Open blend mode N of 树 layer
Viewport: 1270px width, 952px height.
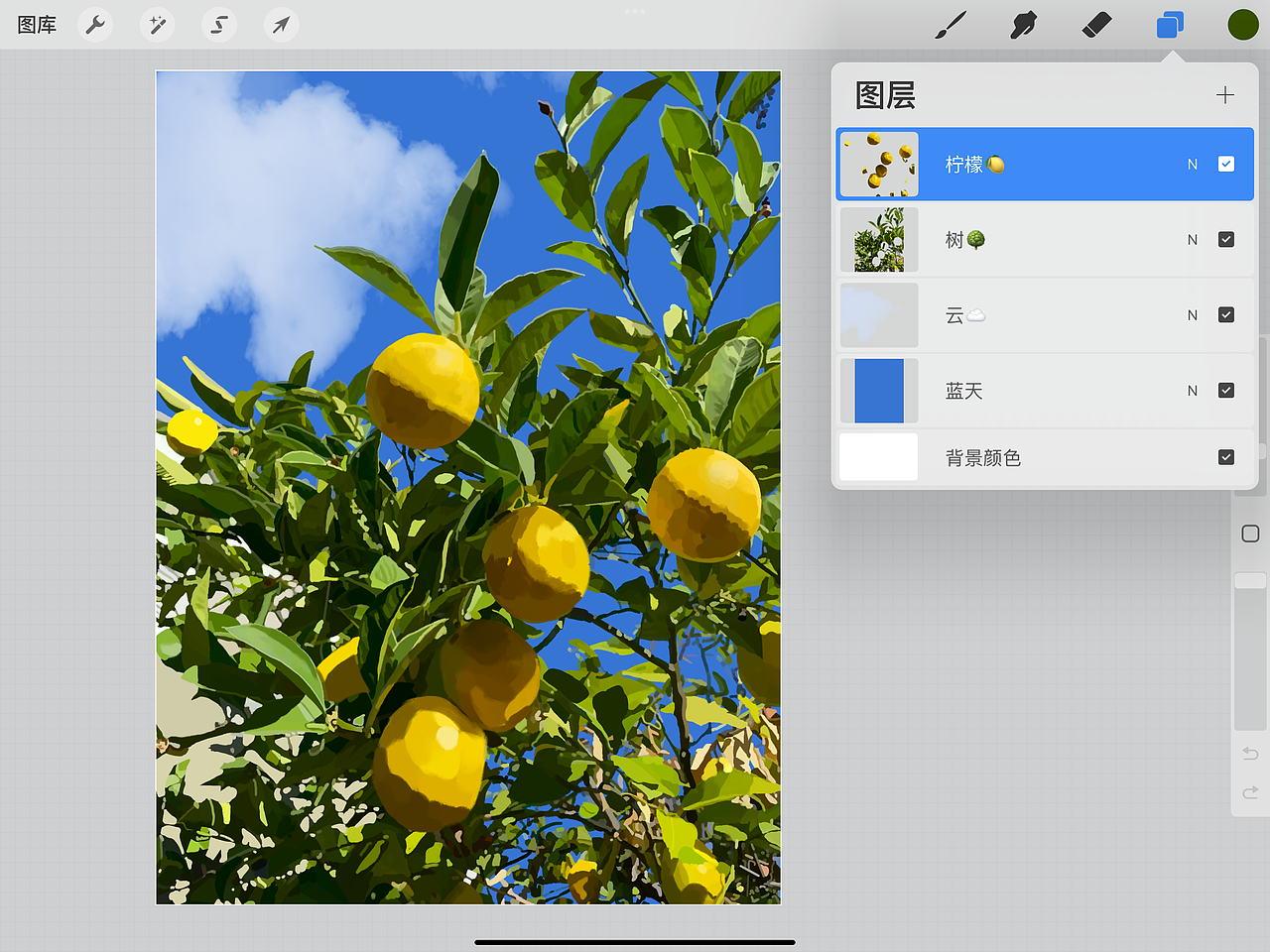[x=1193, y=240]
